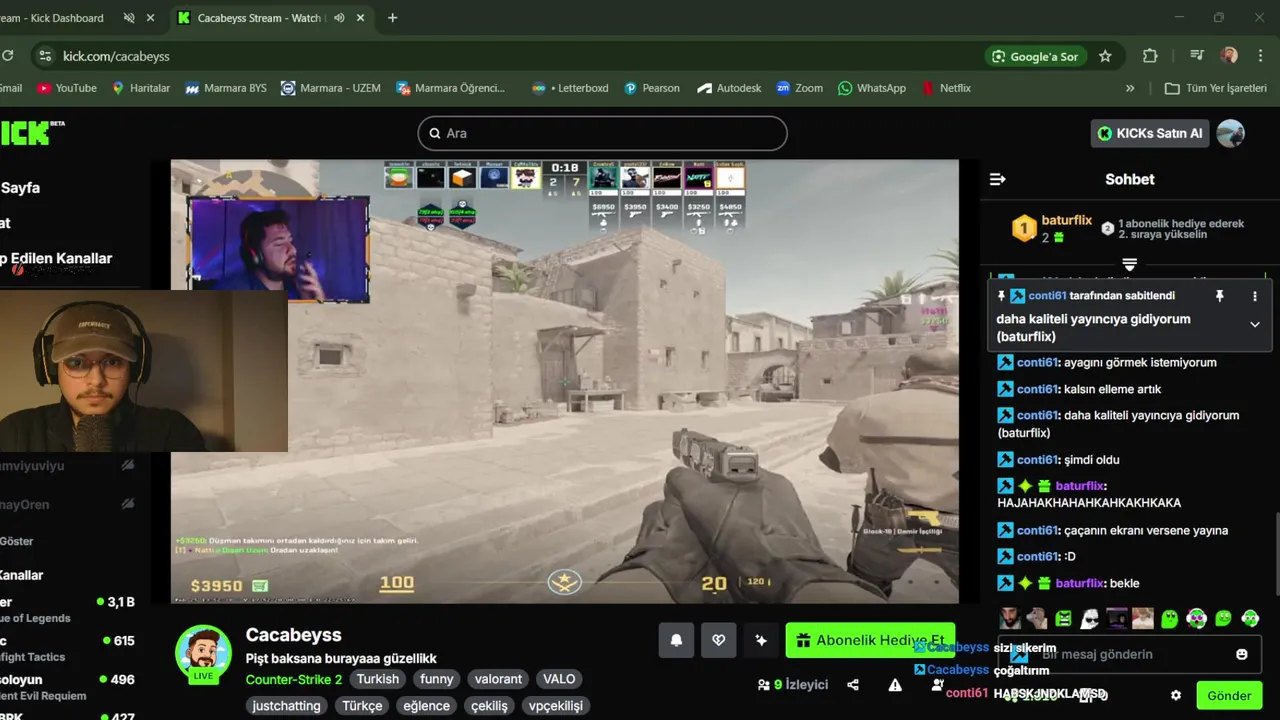Select the funny tag
The height and width of the screenshot is (720, 1280).
click(x=436, y=679)
